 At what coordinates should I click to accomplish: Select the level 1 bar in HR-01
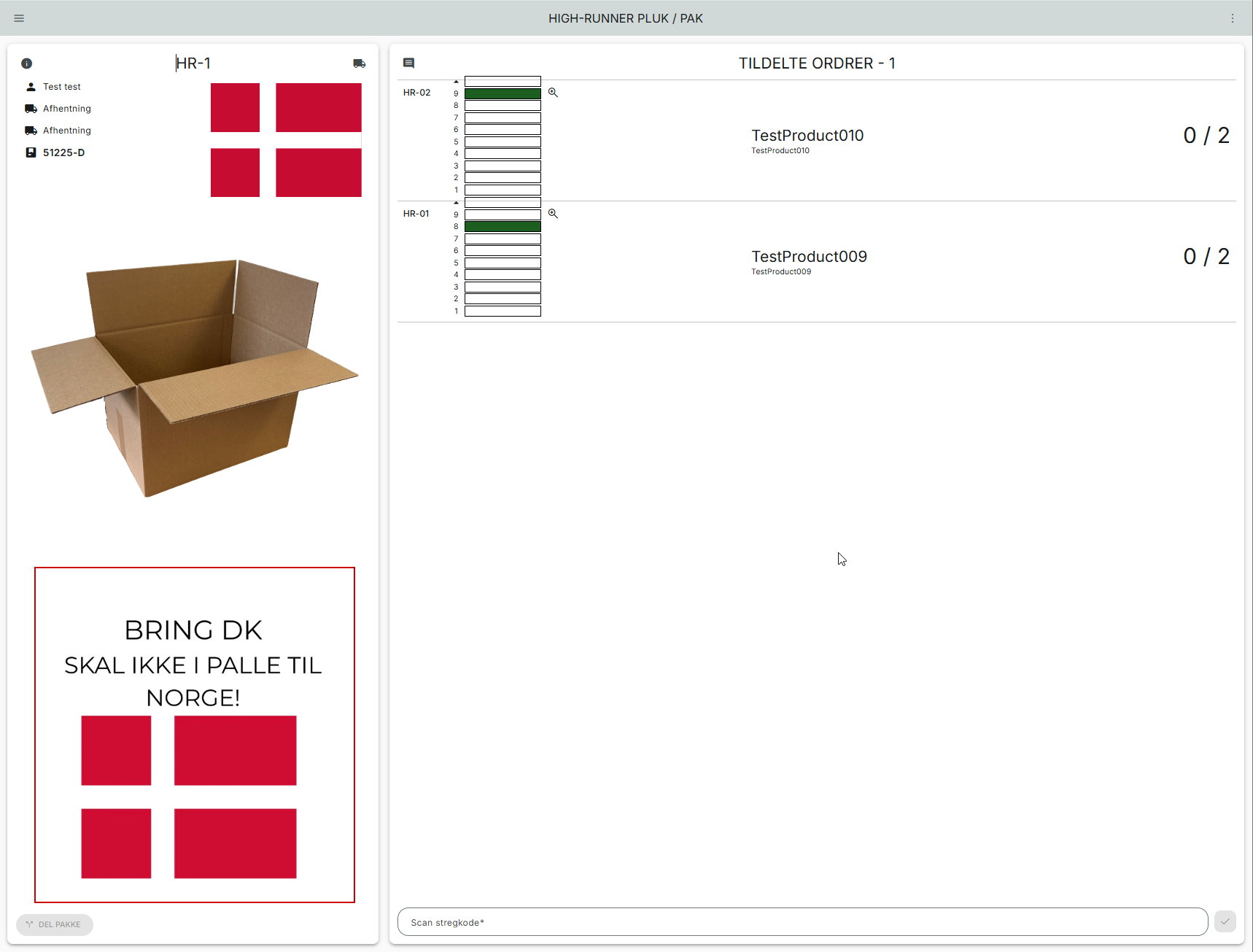503,311
